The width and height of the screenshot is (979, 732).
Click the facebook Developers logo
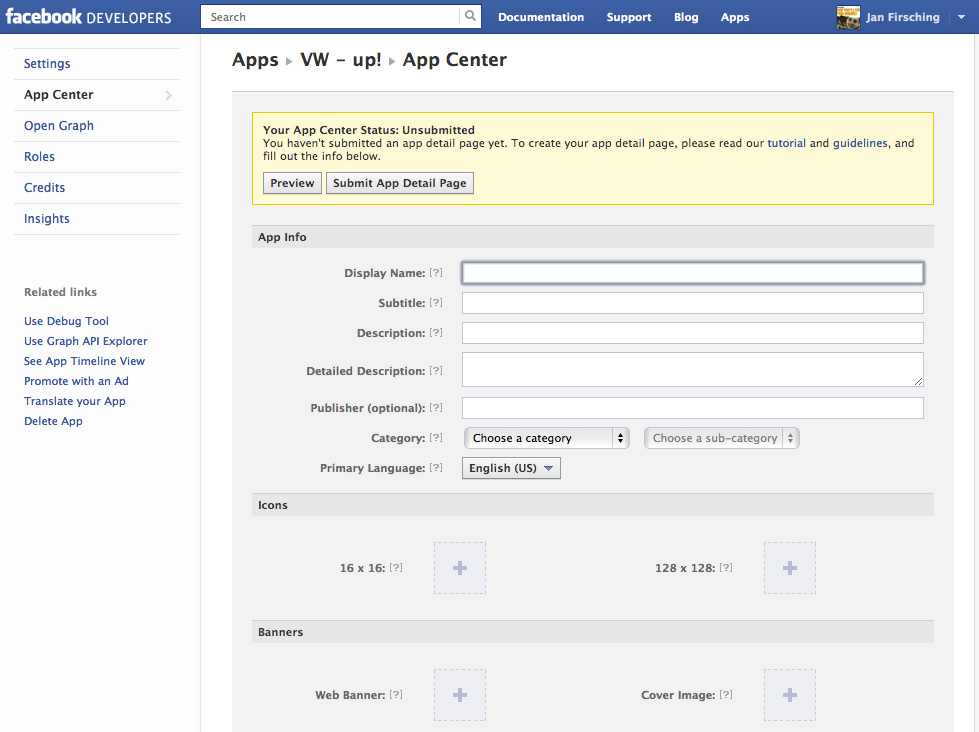88,17
